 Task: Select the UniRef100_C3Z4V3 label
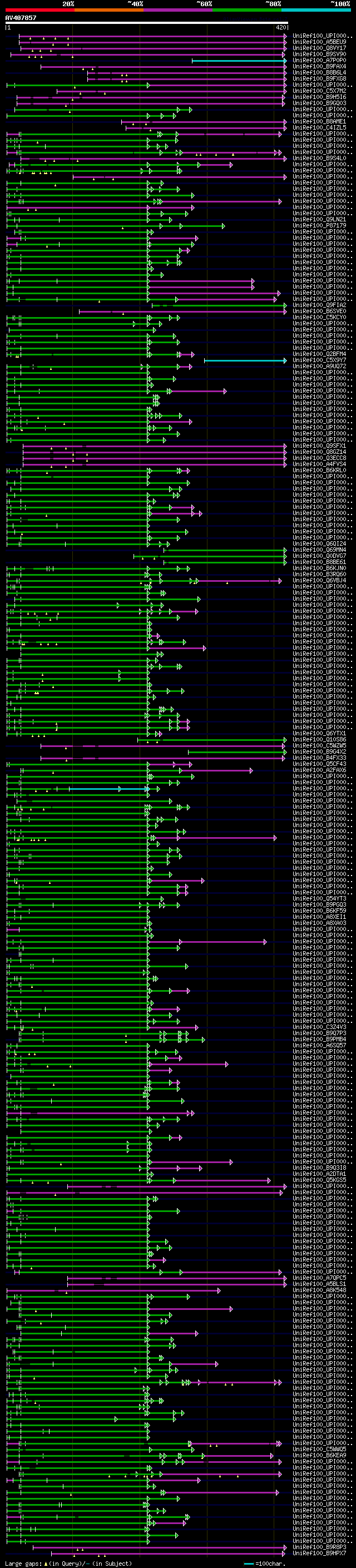[319, 1027]
